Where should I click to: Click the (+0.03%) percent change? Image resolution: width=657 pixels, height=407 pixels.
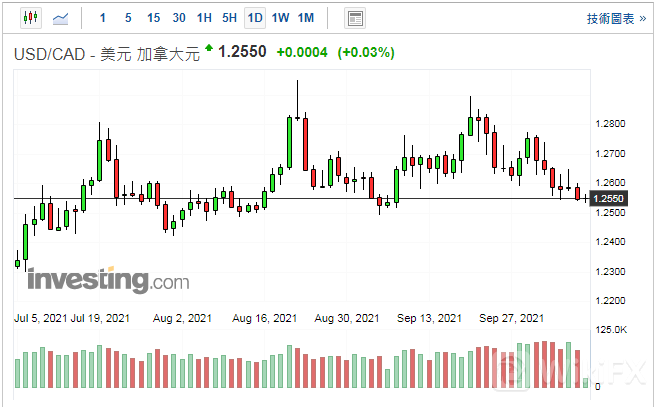(366, 52)
